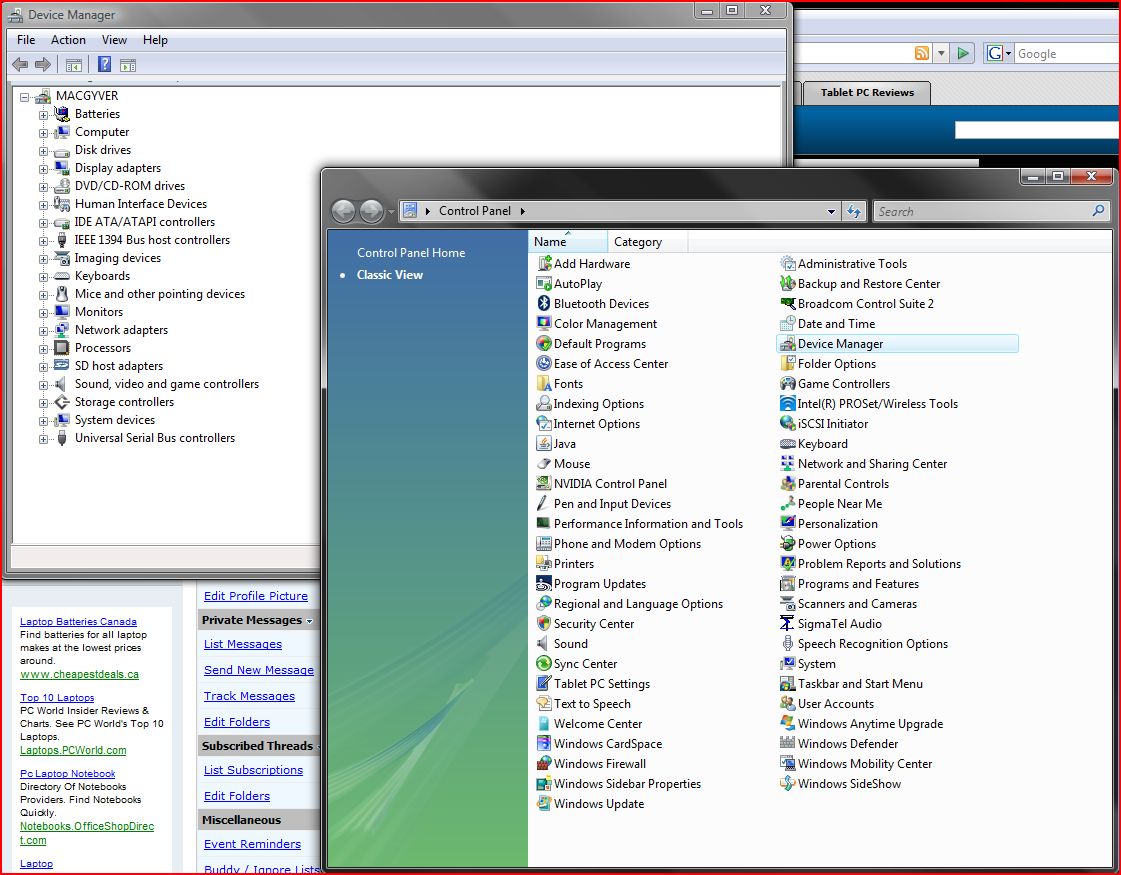Open the Java icon in Control Panel
The height and width of the screenshot is (875, 1121).
click(544, 444)
